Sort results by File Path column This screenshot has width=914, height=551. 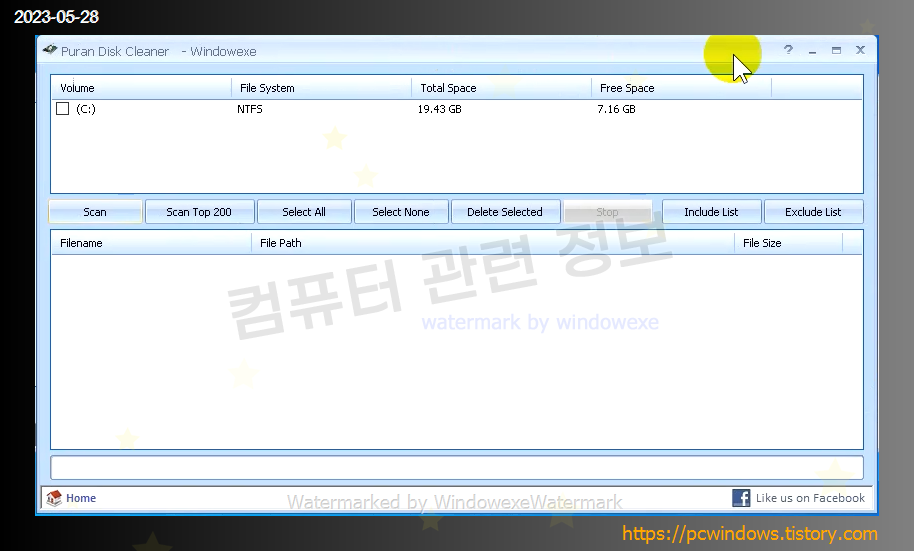point(493,243)
